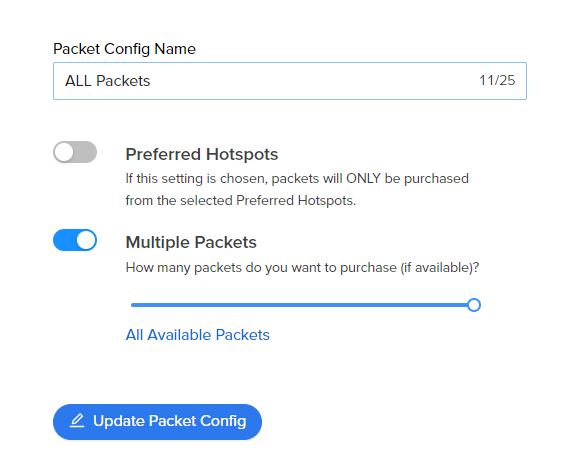Click the middle of the packets slider track
This screenshot has height=459, width=561.
302,305
